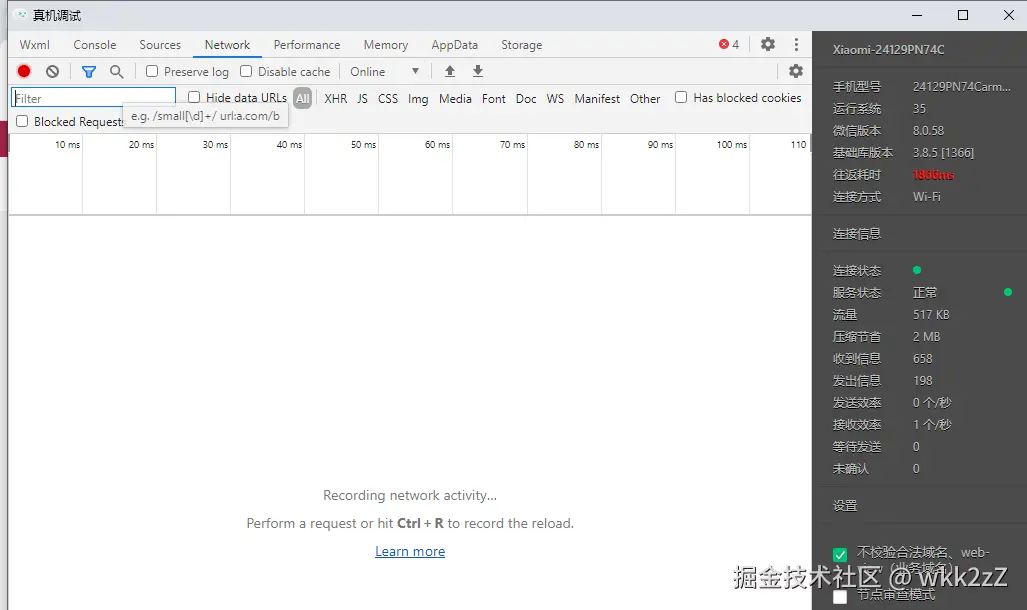Open the three-dot DevTools menu
Image resolution: width=1027 pixels, height=610 pixels.
796,45
